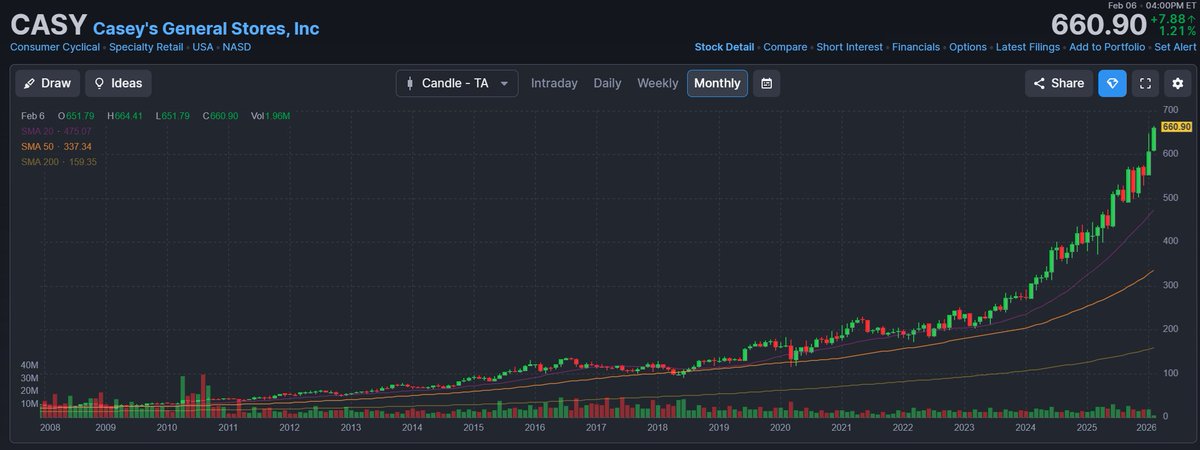This screenshot has height=450, width=1200.
Task: Open the Financials page
Action: click(915, 47)
